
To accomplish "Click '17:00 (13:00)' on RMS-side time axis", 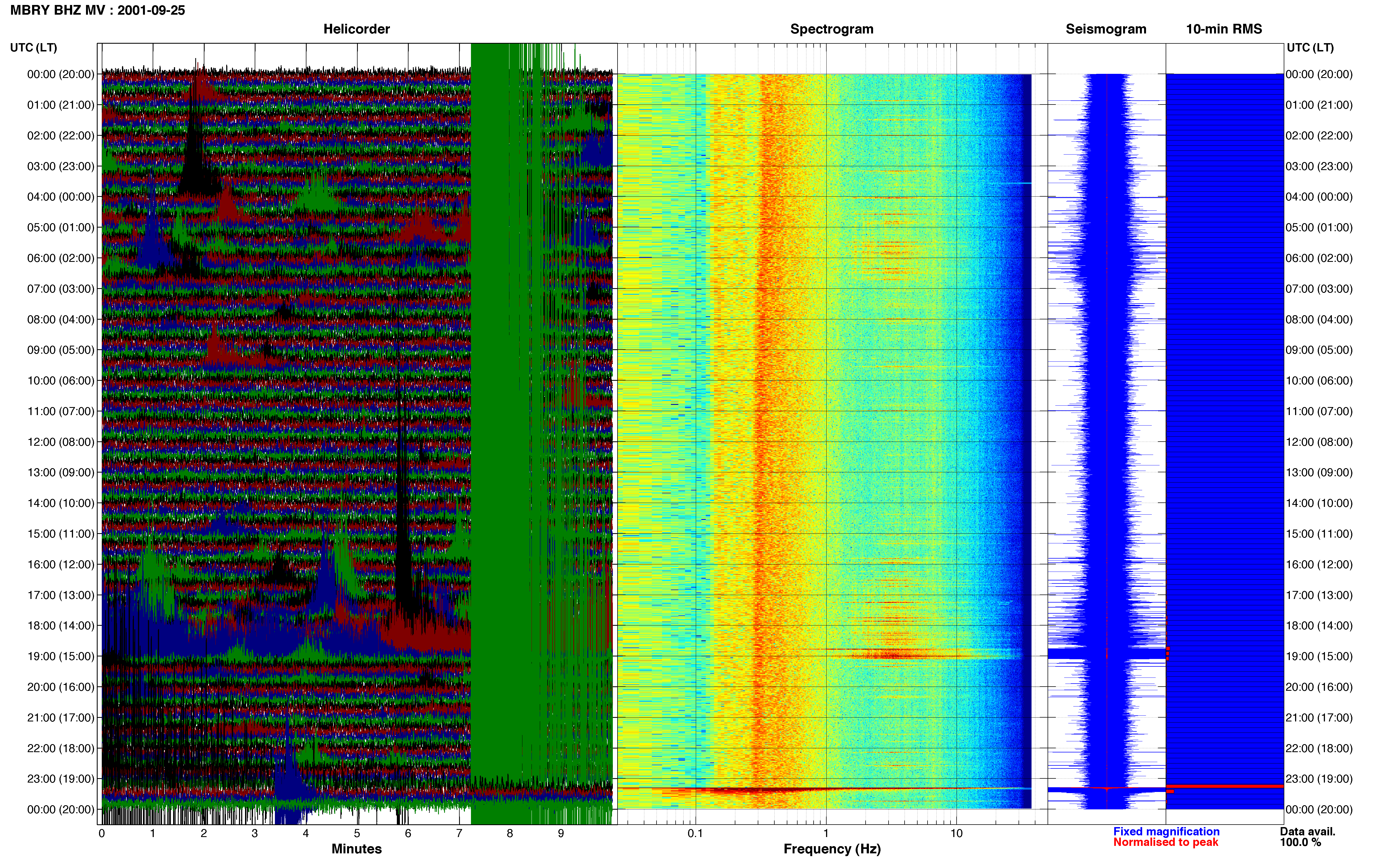I will pyautogui.click(x=1319, y=595).
